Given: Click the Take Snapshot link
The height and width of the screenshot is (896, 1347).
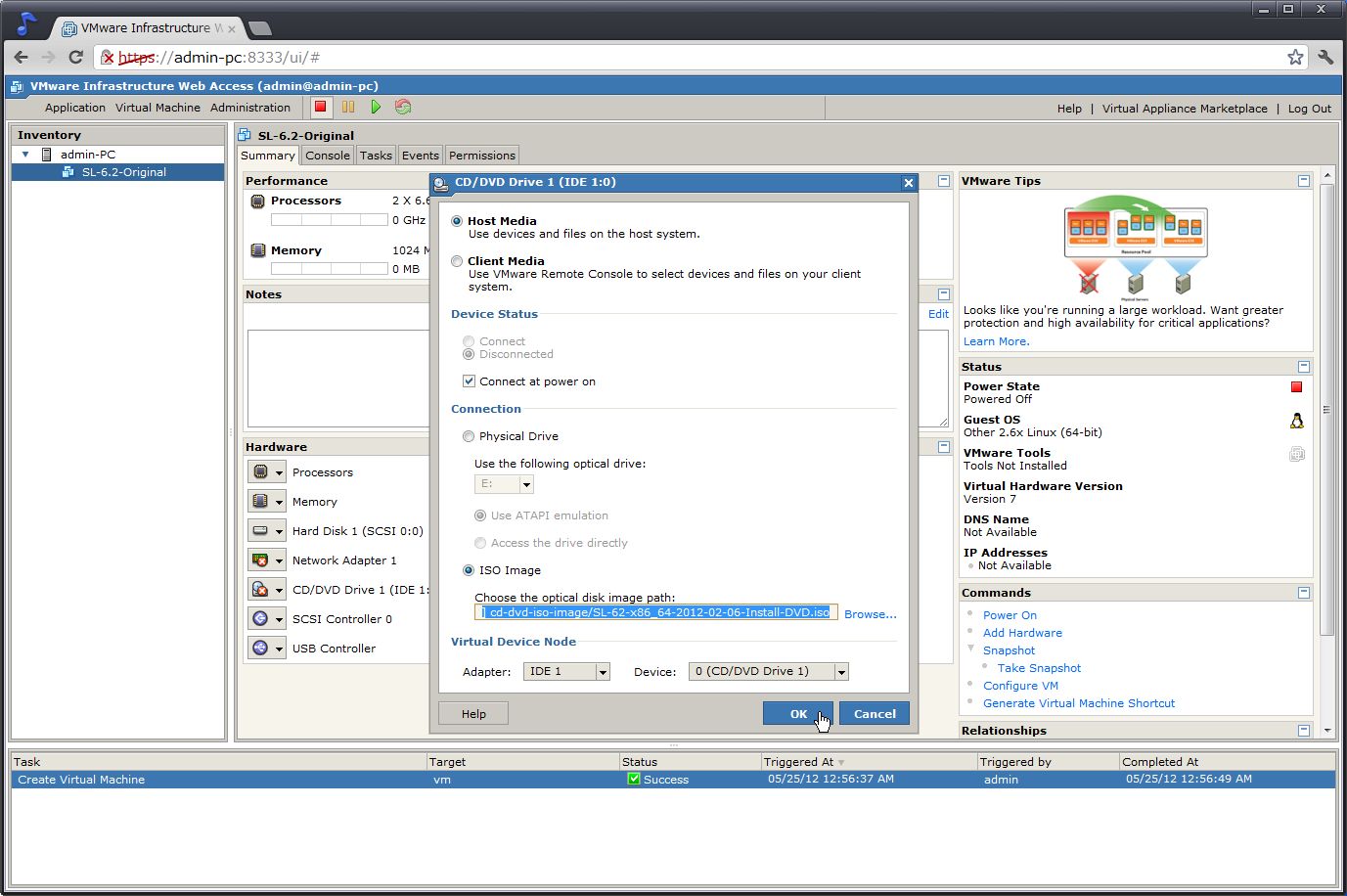Looking at the screenshot, I should [x=1039, y=668].
